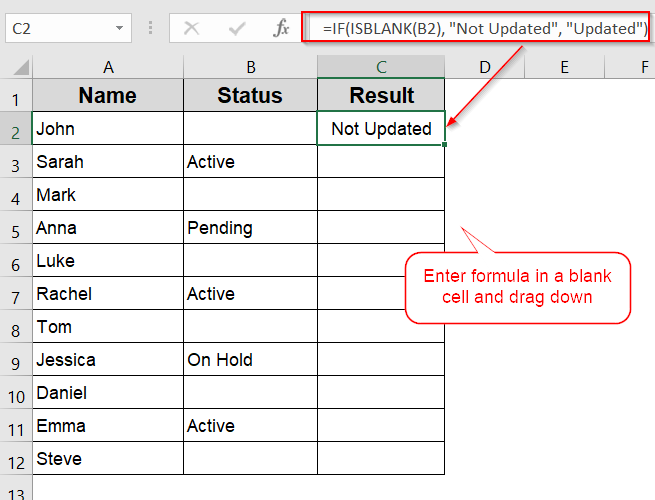Select row 4 header
The height and width of the screenshot is (500, 655).
point(16,194)
